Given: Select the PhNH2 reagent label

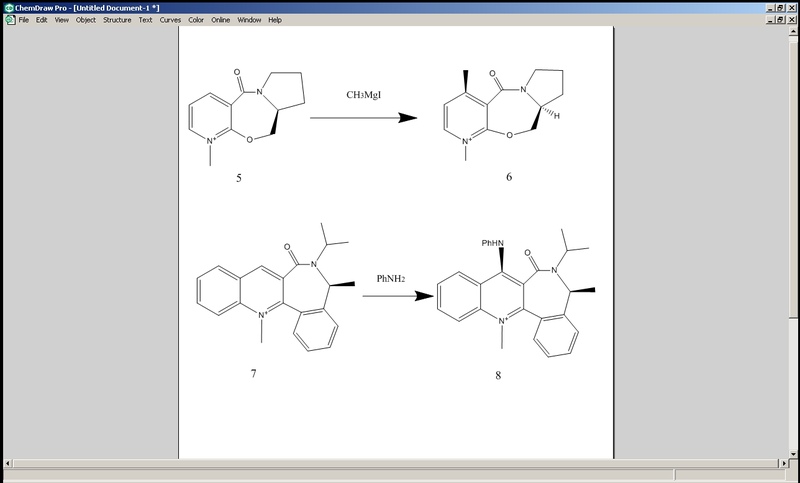Looking at the screenshot, I should 391,278.
